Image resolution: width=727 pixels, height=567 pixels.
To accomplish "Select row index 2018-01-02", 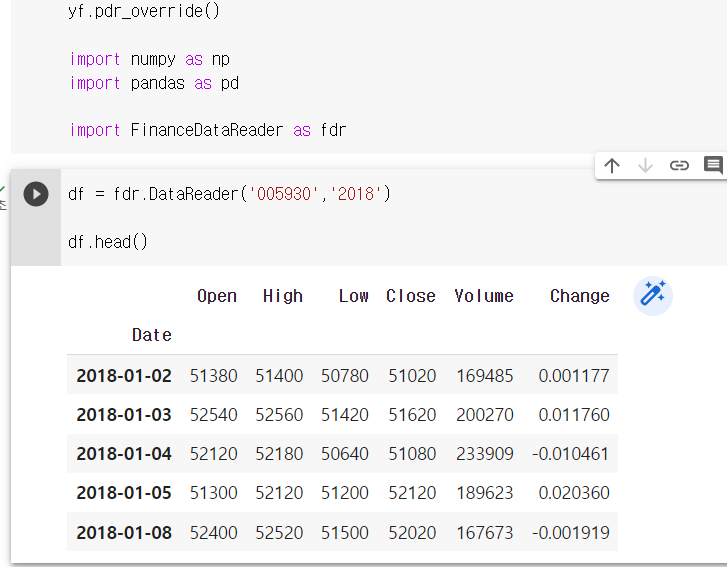I will pos(124,376).
